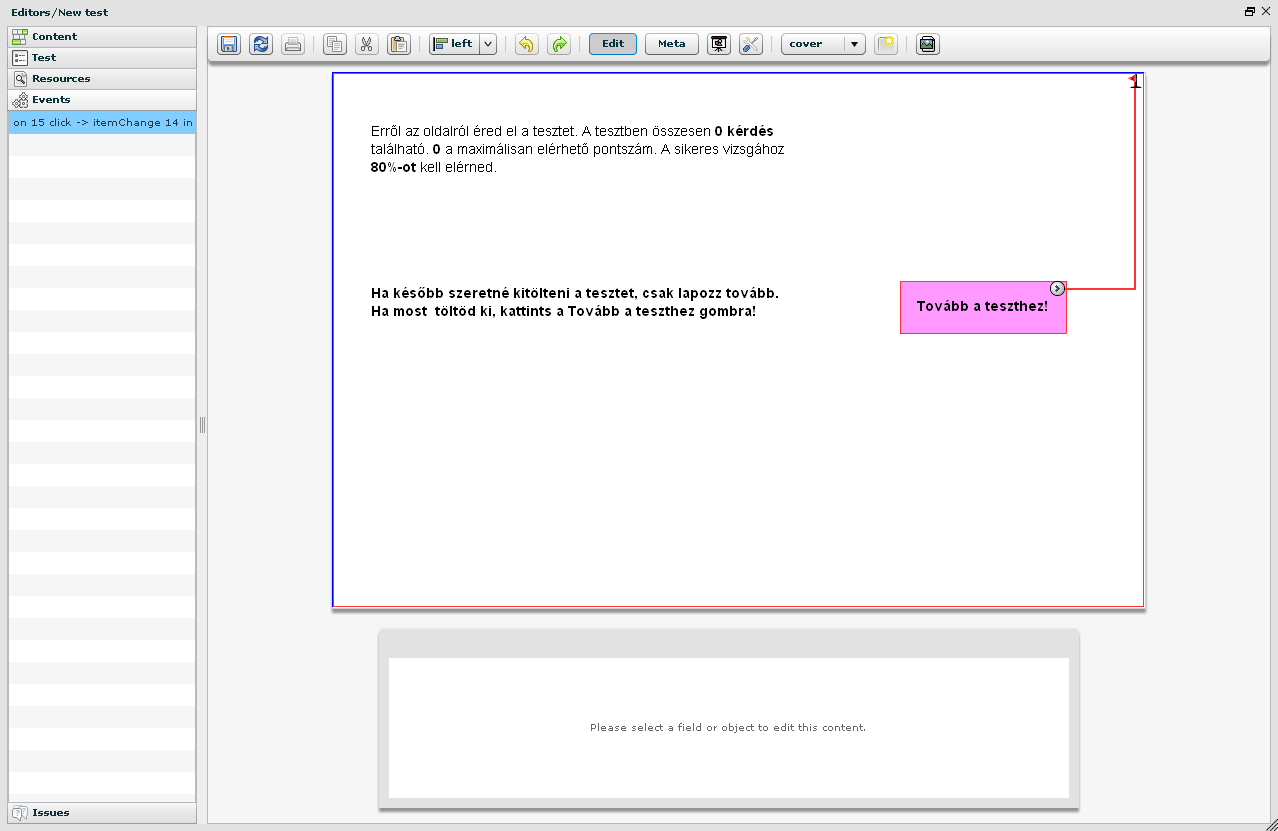1278x831 pixels.
Task: Click the Tovább a teszthez! button
Action: [982, 306]
